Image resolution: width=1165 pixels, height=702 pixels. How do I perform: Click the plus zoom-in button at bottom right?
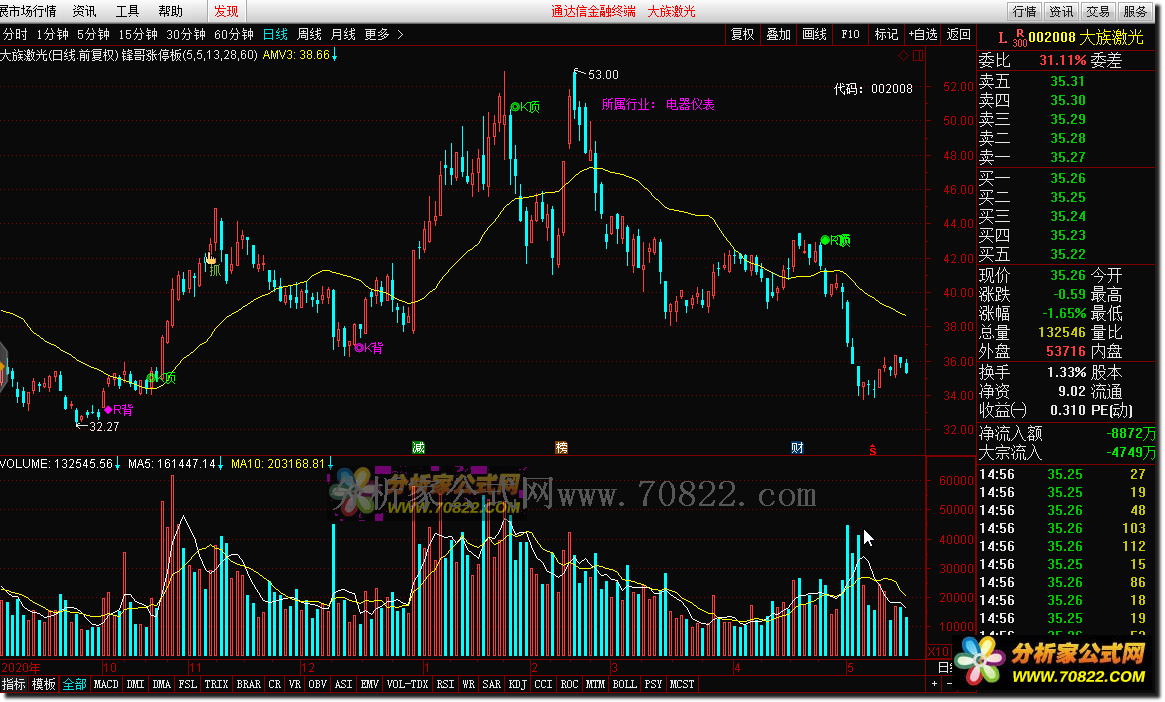tap(935, 683)
